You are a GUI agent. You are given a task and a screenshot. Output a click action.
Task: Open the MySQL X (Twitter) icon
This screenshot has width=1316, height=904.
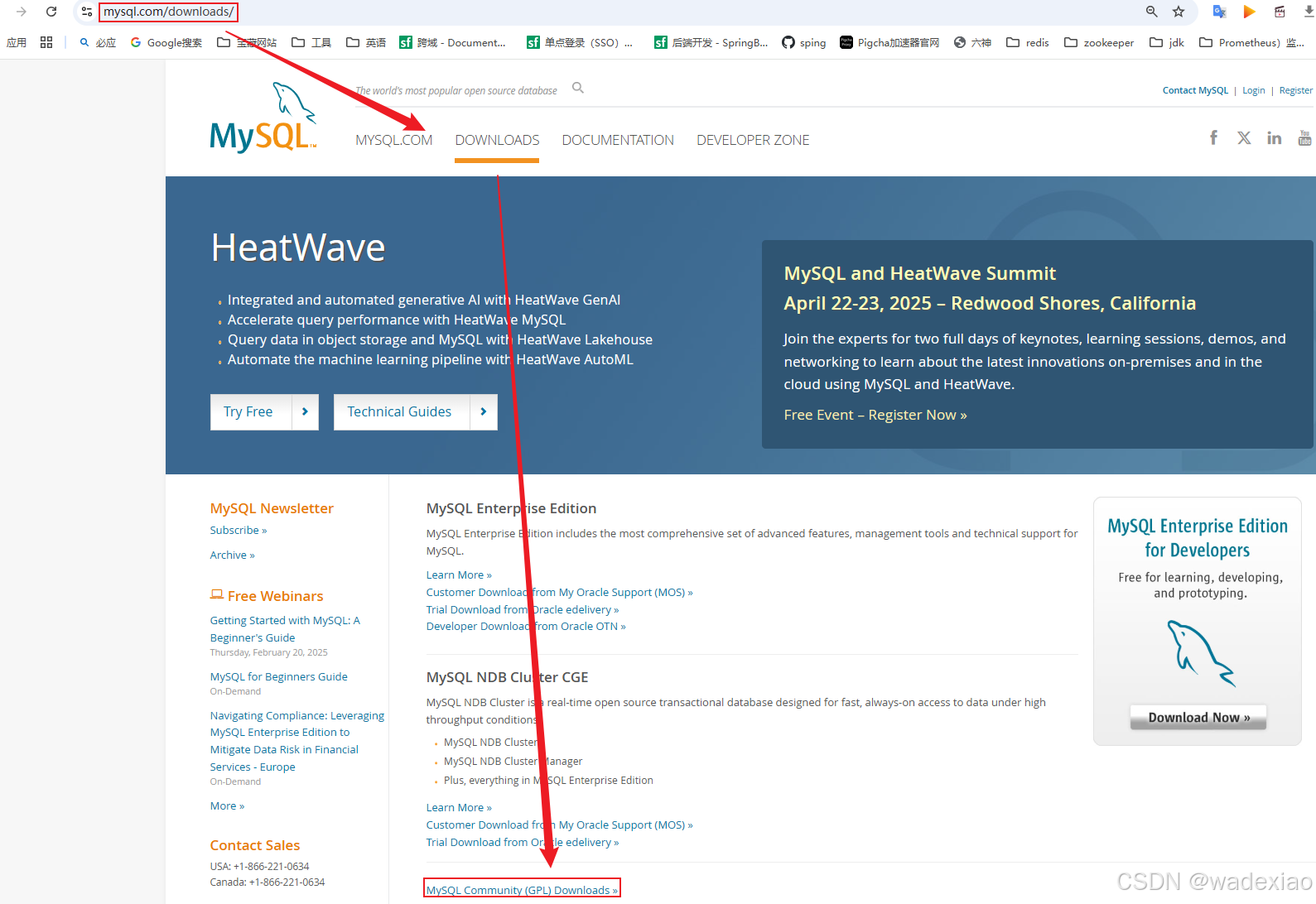click(x=1244, y=137)
